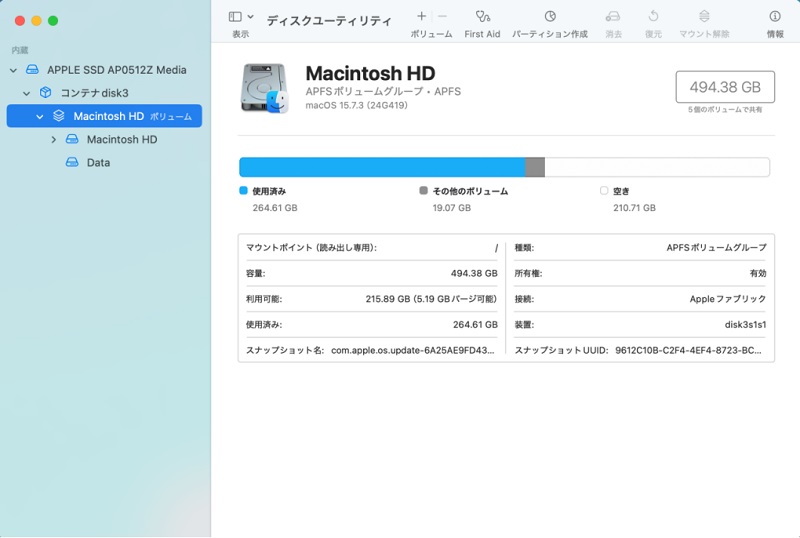Click the 494.38 GB capacity box
This screenshot has height=538, width=800.
point(725,87)
